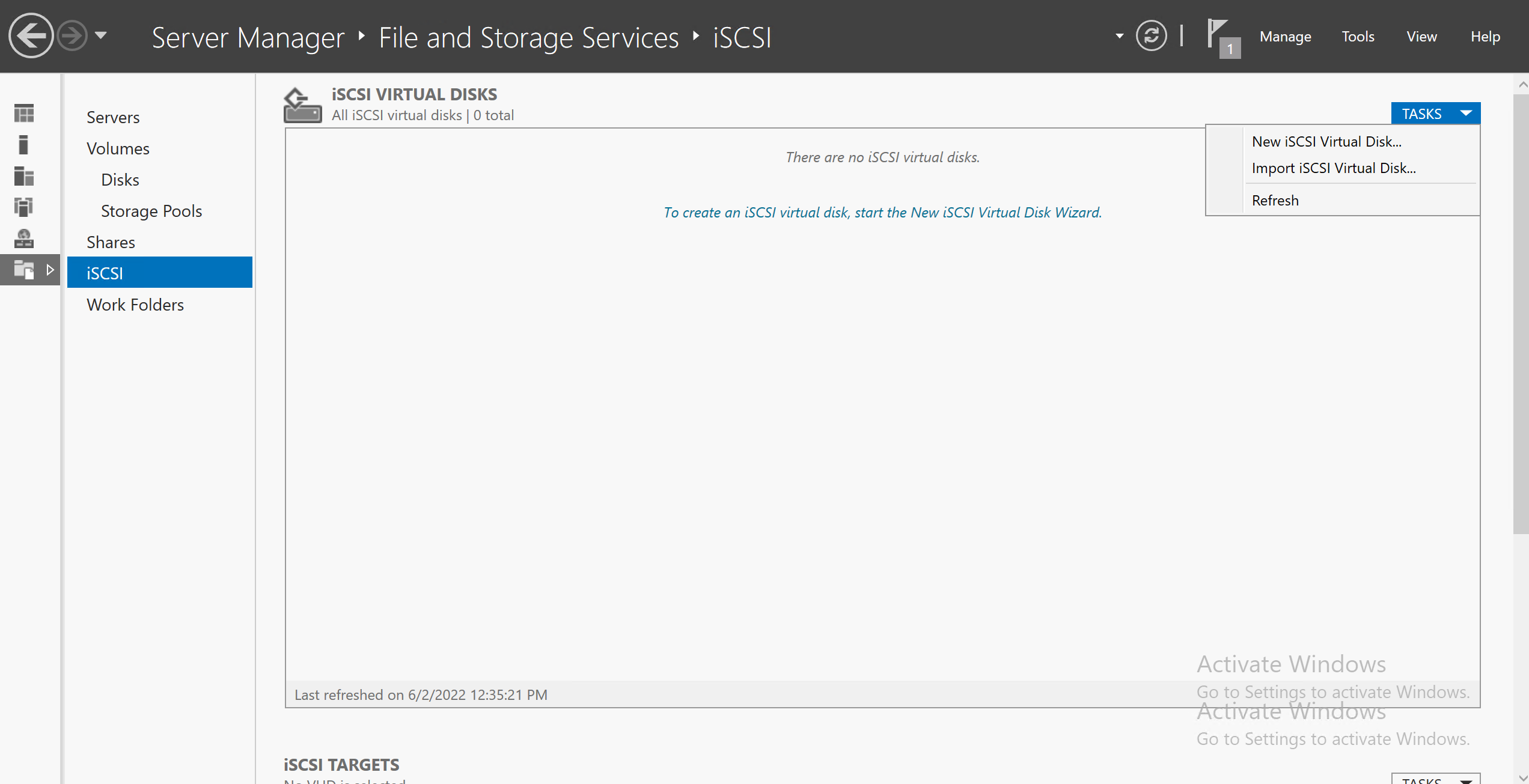Image resolution: width=1529 pixels, height=784 pixels.
Task: Start the New iSCSI Virtual Disk Wizard link
Action: [x=882, y=213]
